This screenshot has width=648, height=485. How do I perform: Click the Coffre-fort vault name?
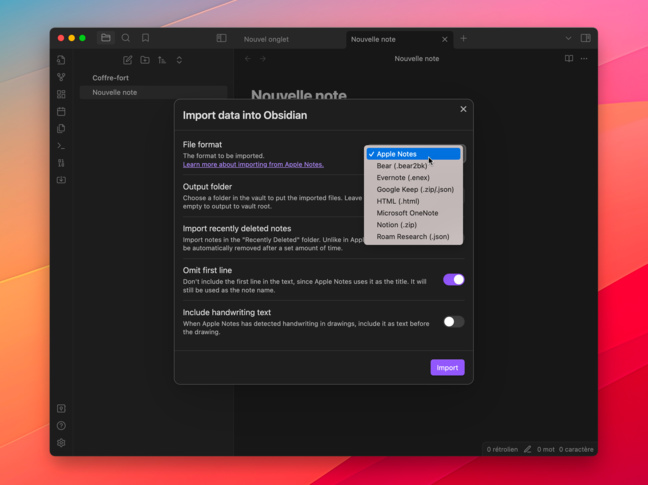coord(110,78)
